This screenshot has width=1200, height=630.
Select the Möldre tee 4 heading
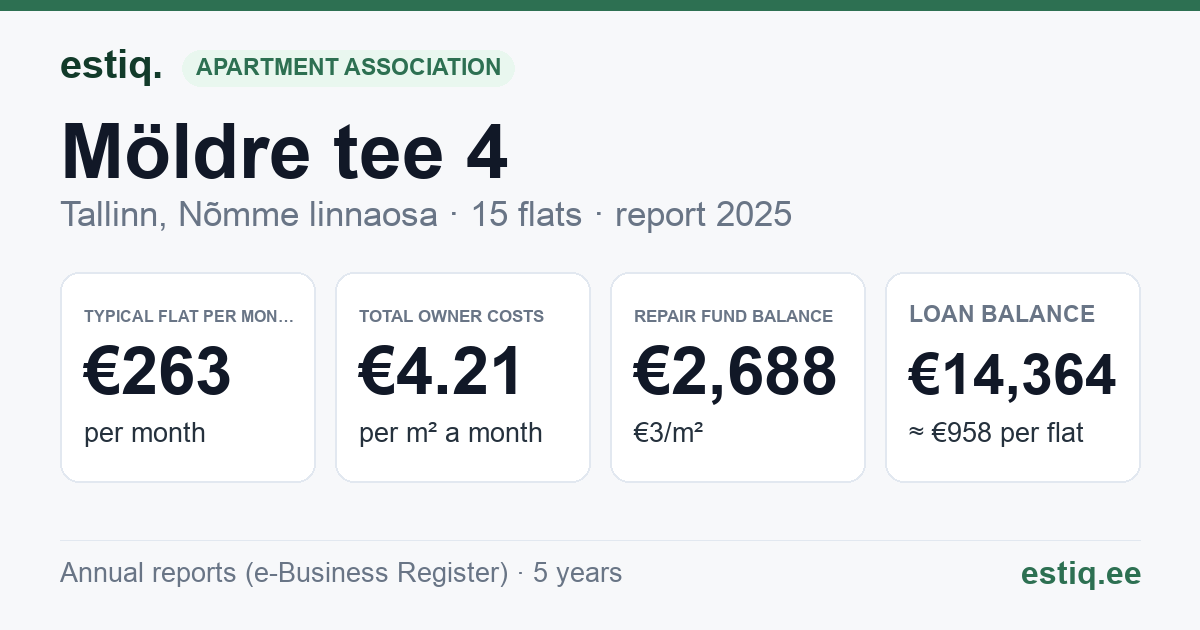click(284, 152)
